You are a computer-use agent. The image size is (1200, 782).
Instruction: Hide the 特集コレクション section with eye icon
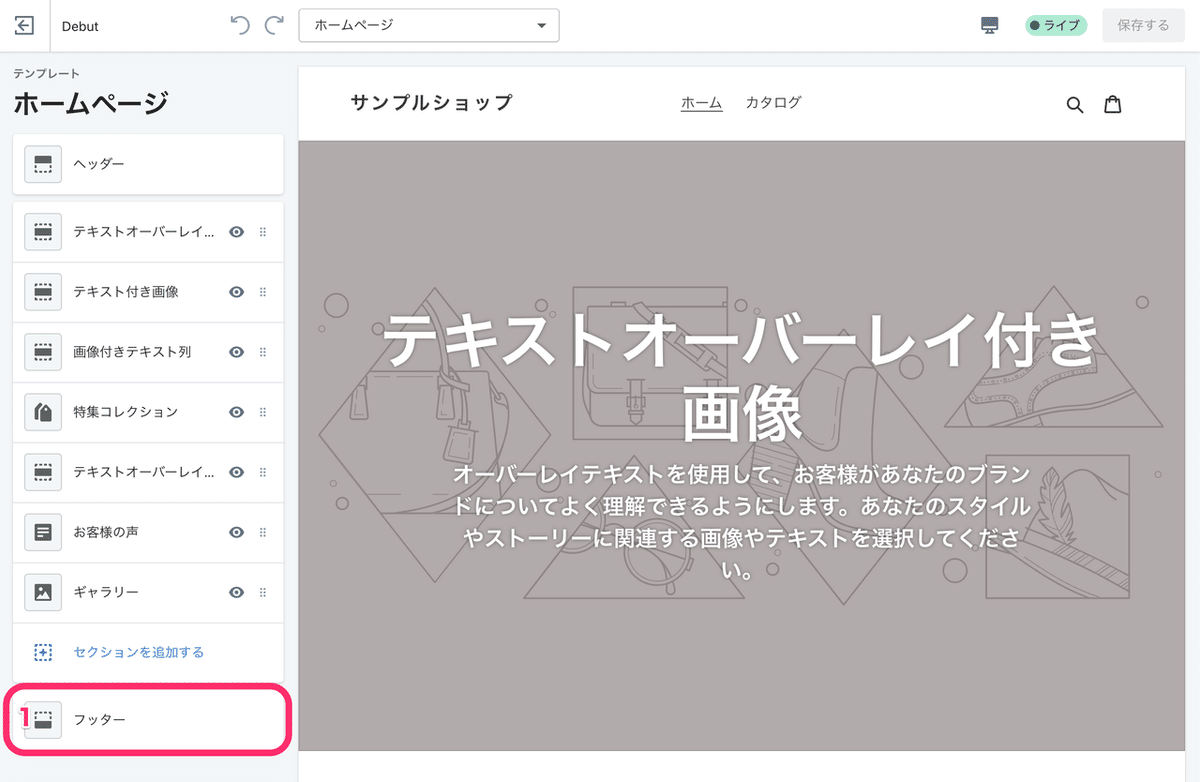pyautogui.click(x=236, y=412)
